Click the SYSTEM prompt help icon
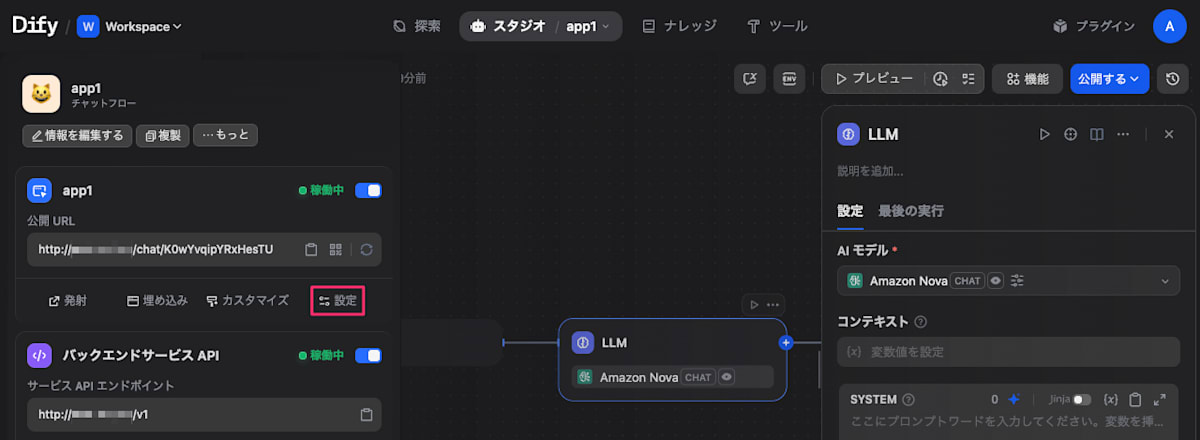 click(909, 399)
